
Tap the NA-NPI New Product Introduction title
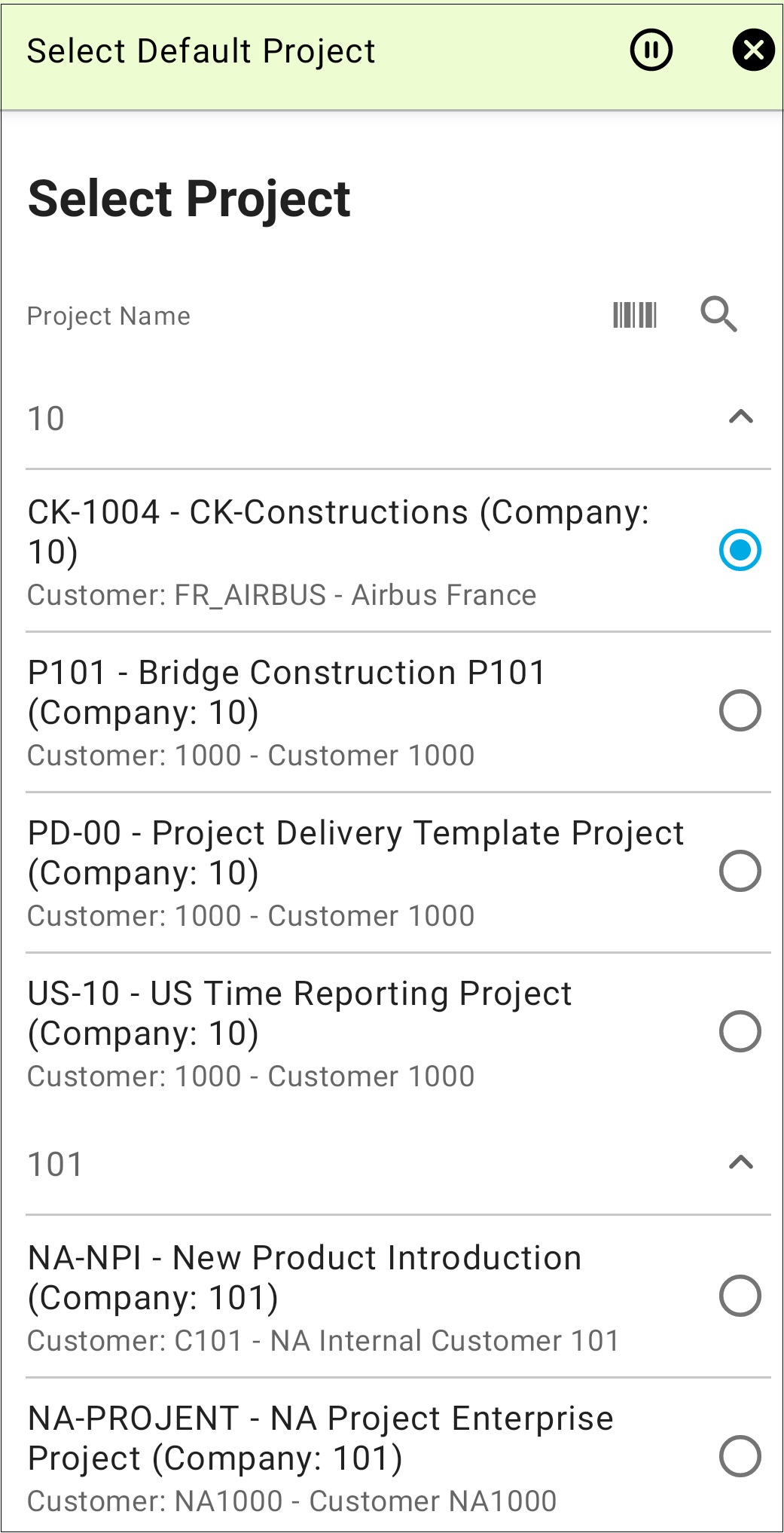304,1277
